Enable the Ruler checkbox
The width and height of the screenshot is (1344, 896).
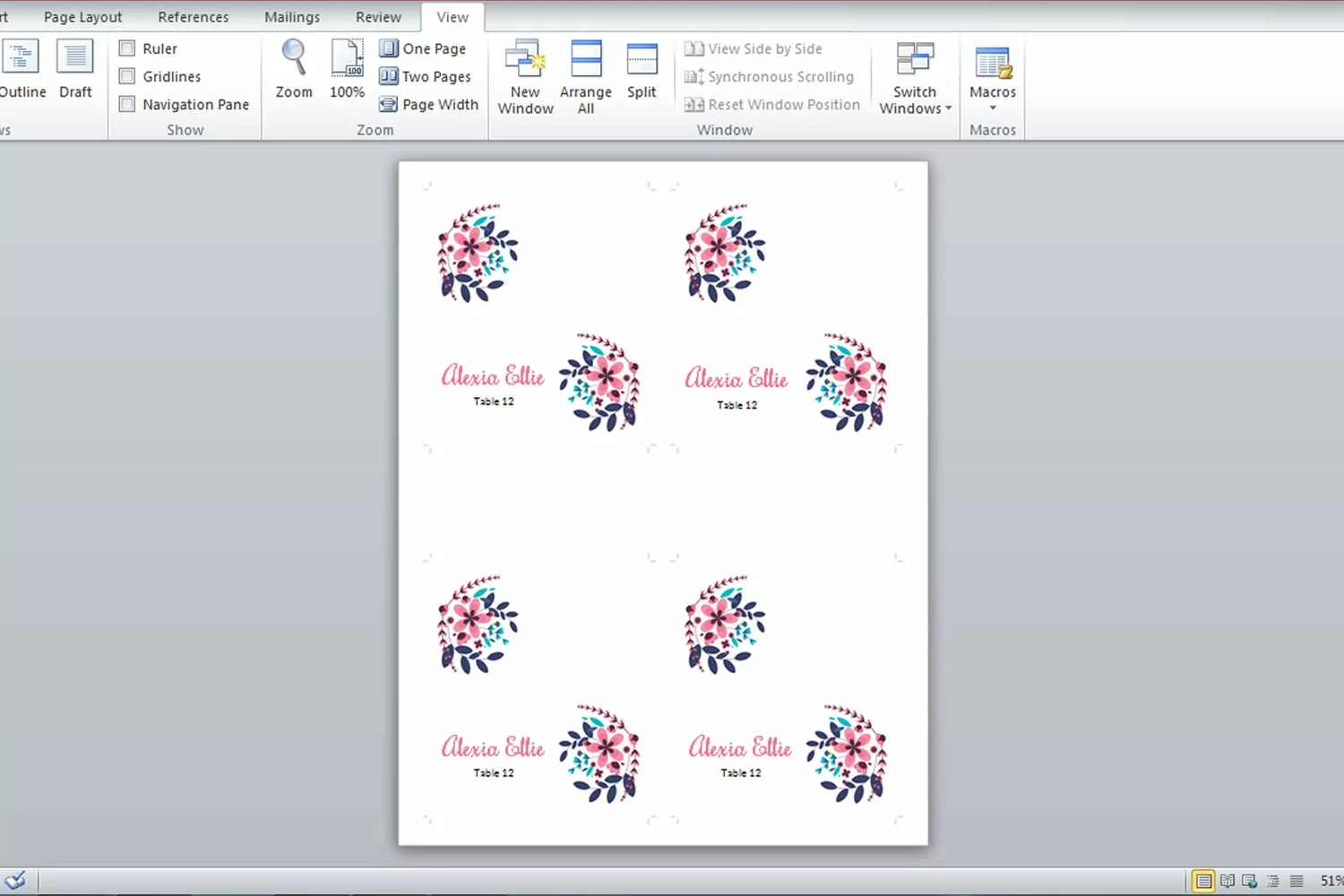[127, 48]
